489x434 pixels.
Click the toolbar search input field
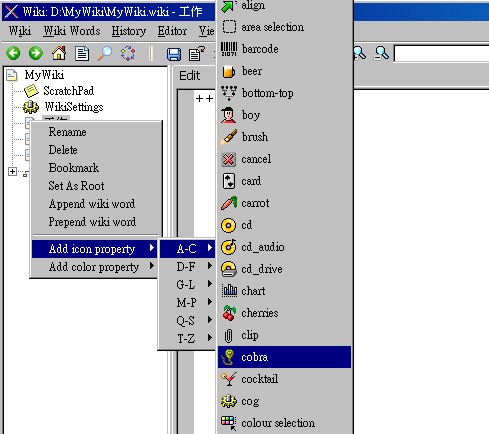[441, 53]
